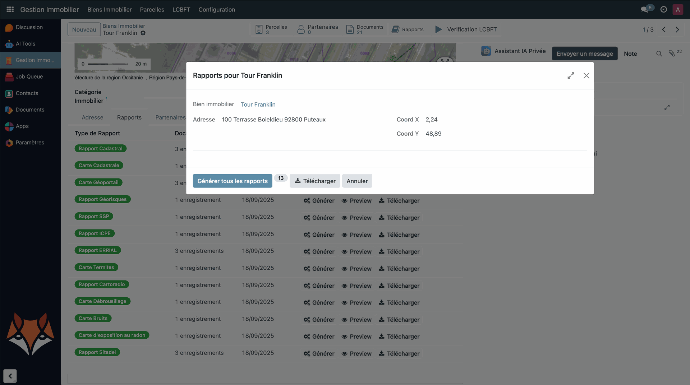Click the Nouveau button

tap(84, 29)
